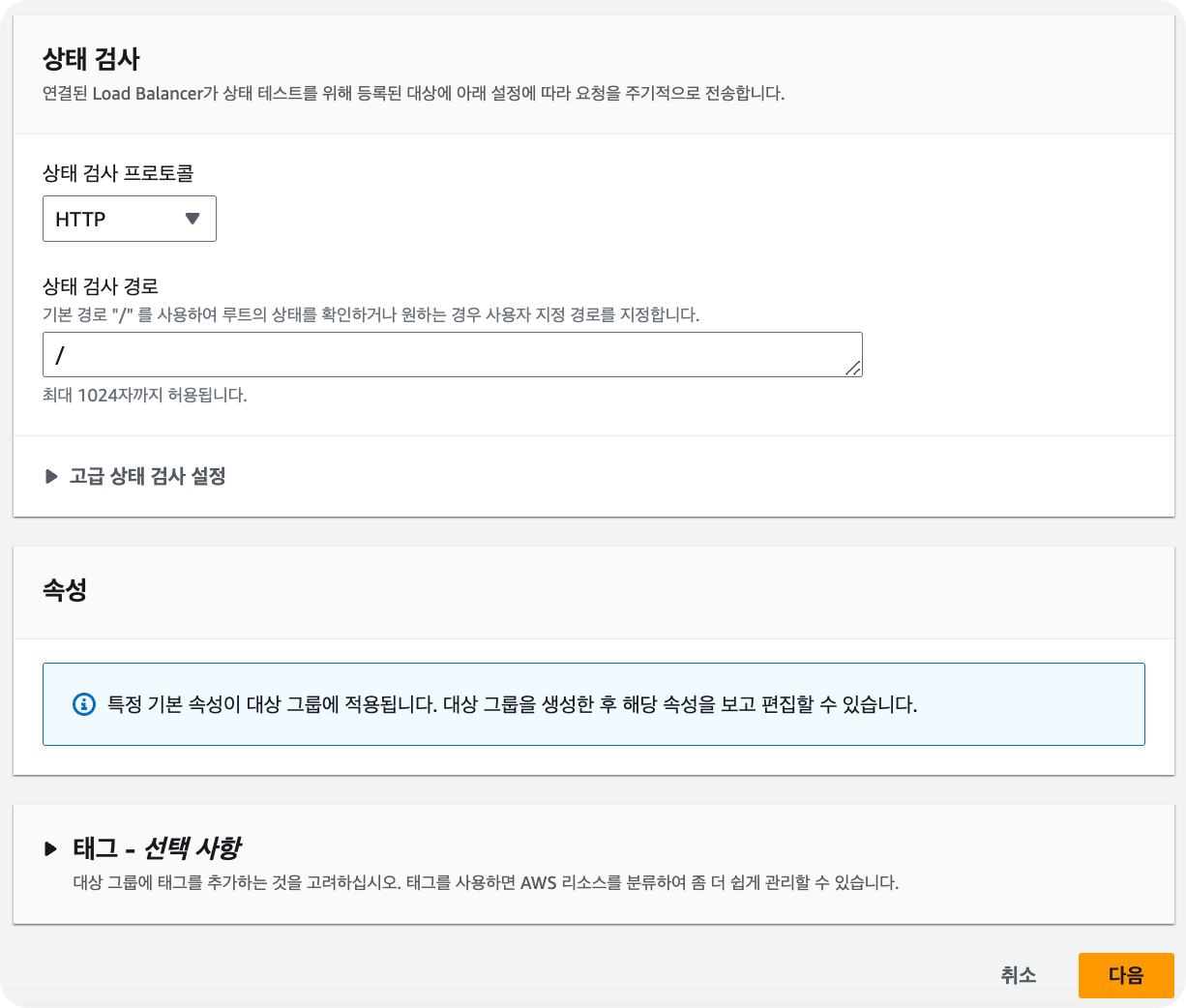Click the default path "/" helper description
This screenshot has width=1186, height=1008.
(371, 314)
